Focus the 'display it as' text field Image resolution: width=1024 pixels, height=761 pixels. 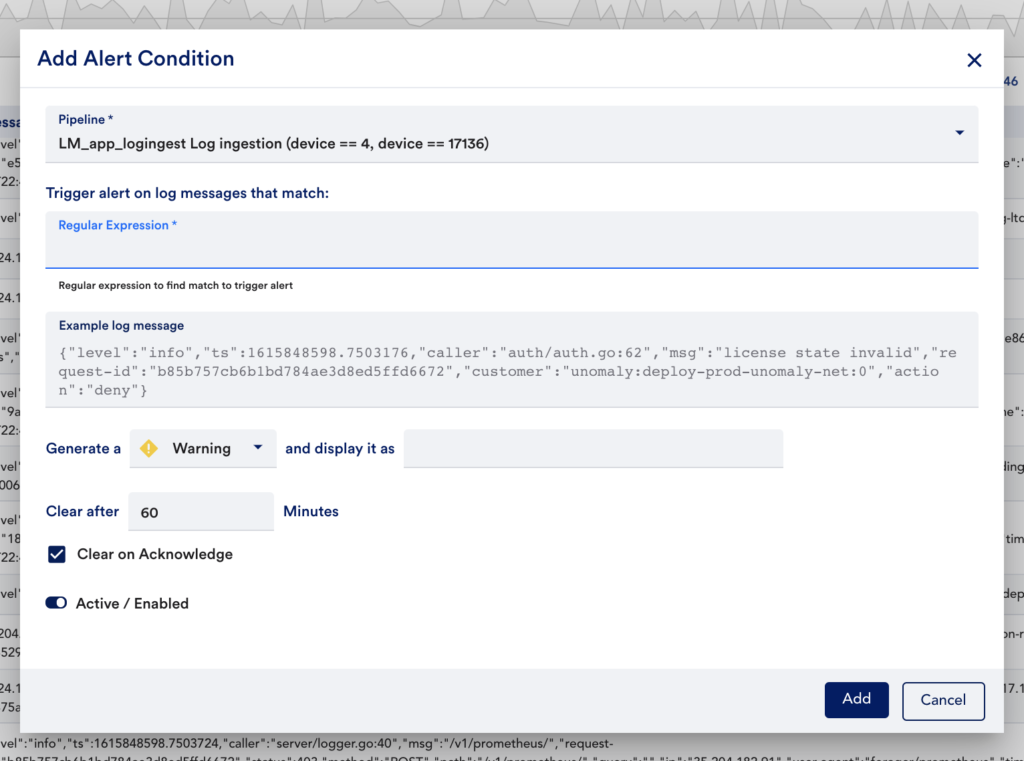593,448
